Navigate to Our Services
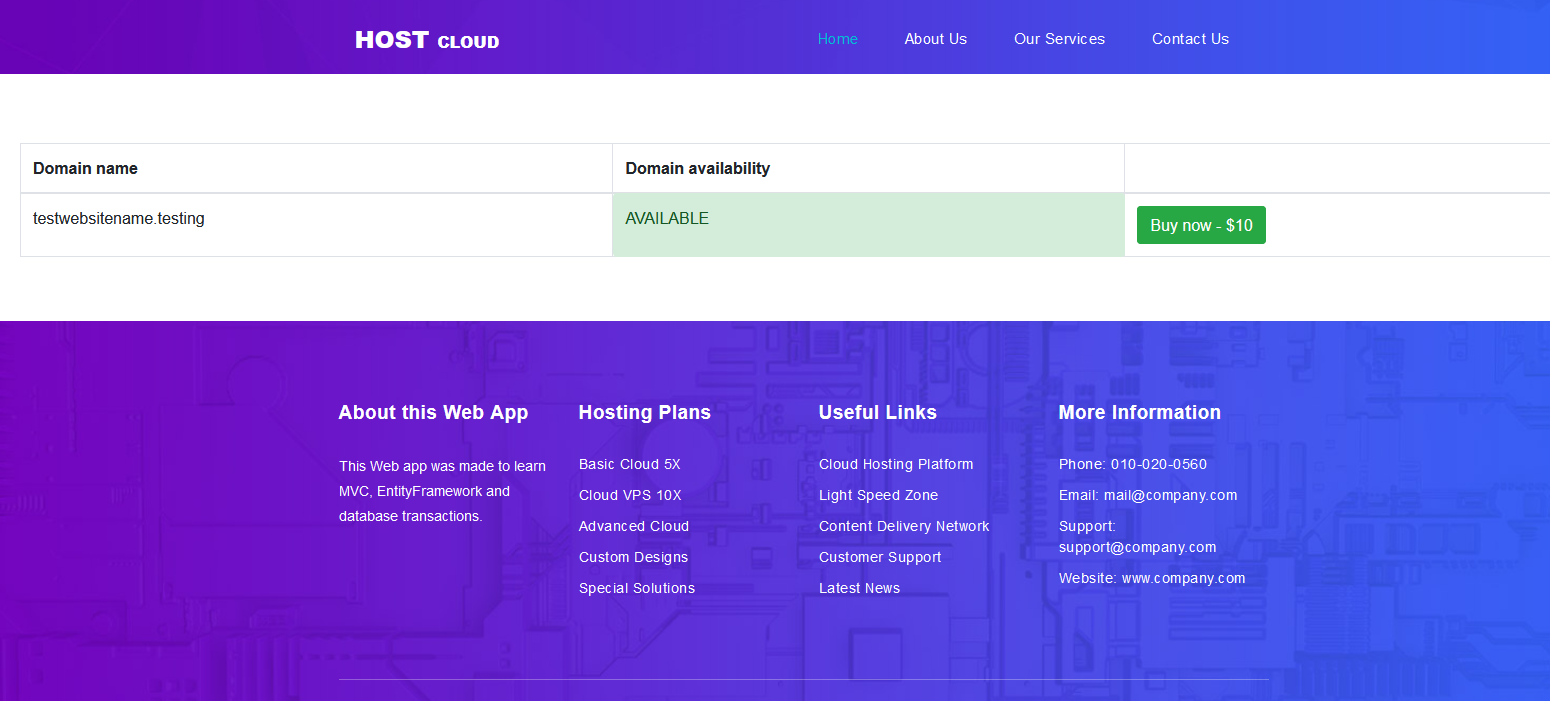Screen dimensions: 1550x701 pyautogui.click(x=1059, y=39)
